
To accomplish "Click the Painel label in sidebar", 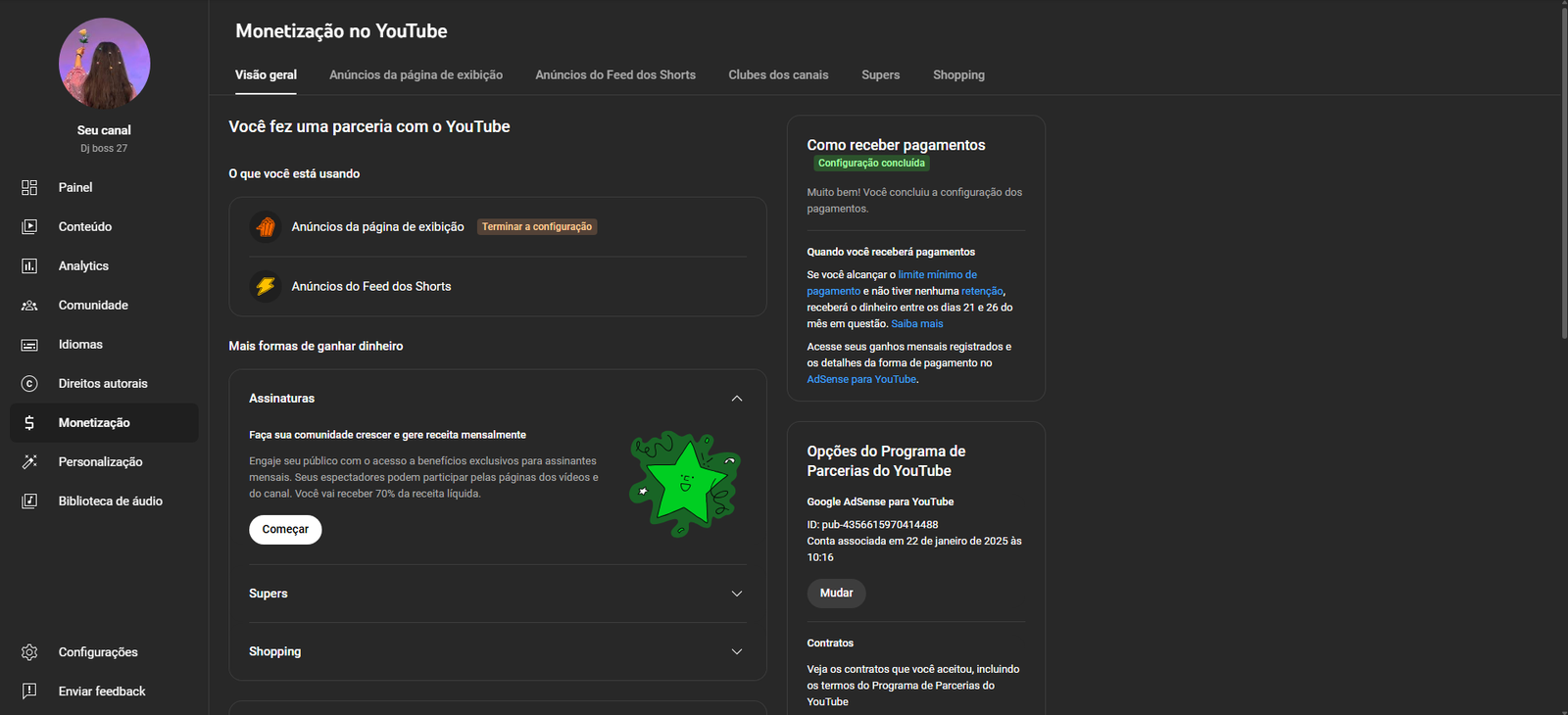I will pos(75,187).
